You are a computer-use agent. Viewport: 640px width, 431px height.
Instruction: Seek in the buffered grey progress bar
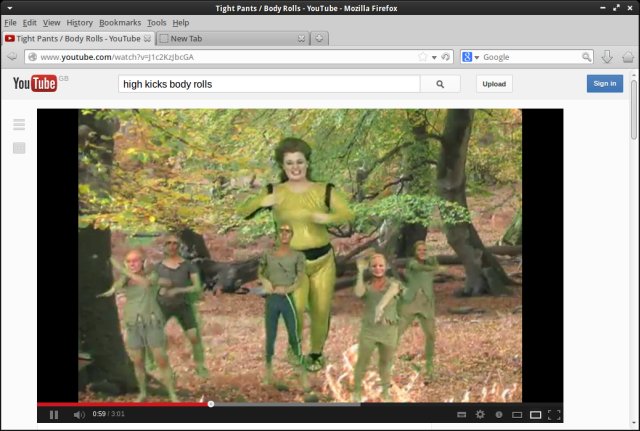[x=286, y=404]
